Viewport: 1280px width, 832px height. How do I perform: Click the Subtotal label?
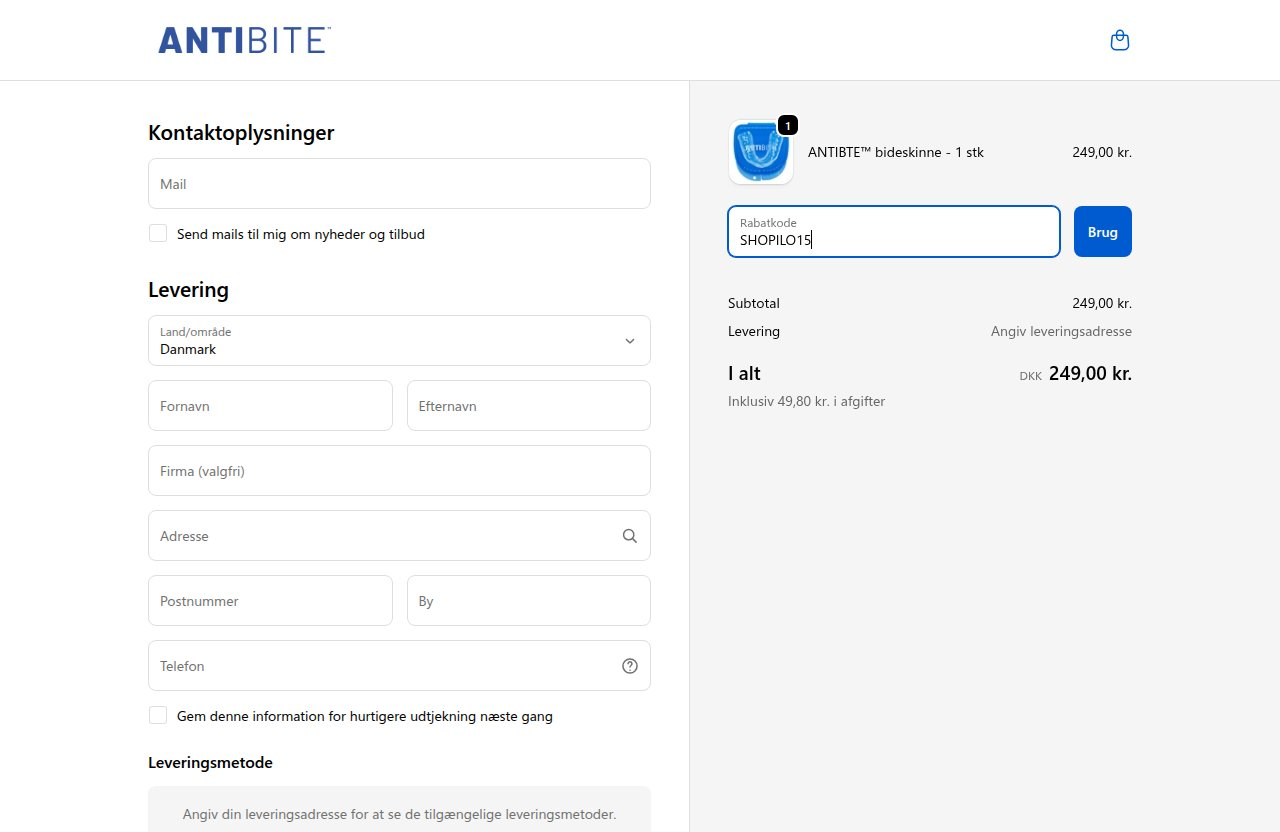pyautogui.click(x=754, y=303)
